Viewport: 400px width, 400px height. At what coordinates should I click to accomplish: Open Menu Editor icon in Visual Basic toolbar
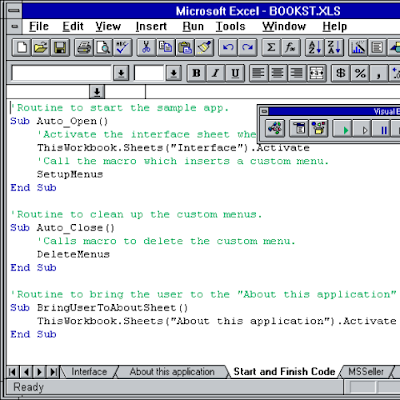pyautogui.click(x=299, y=128)
